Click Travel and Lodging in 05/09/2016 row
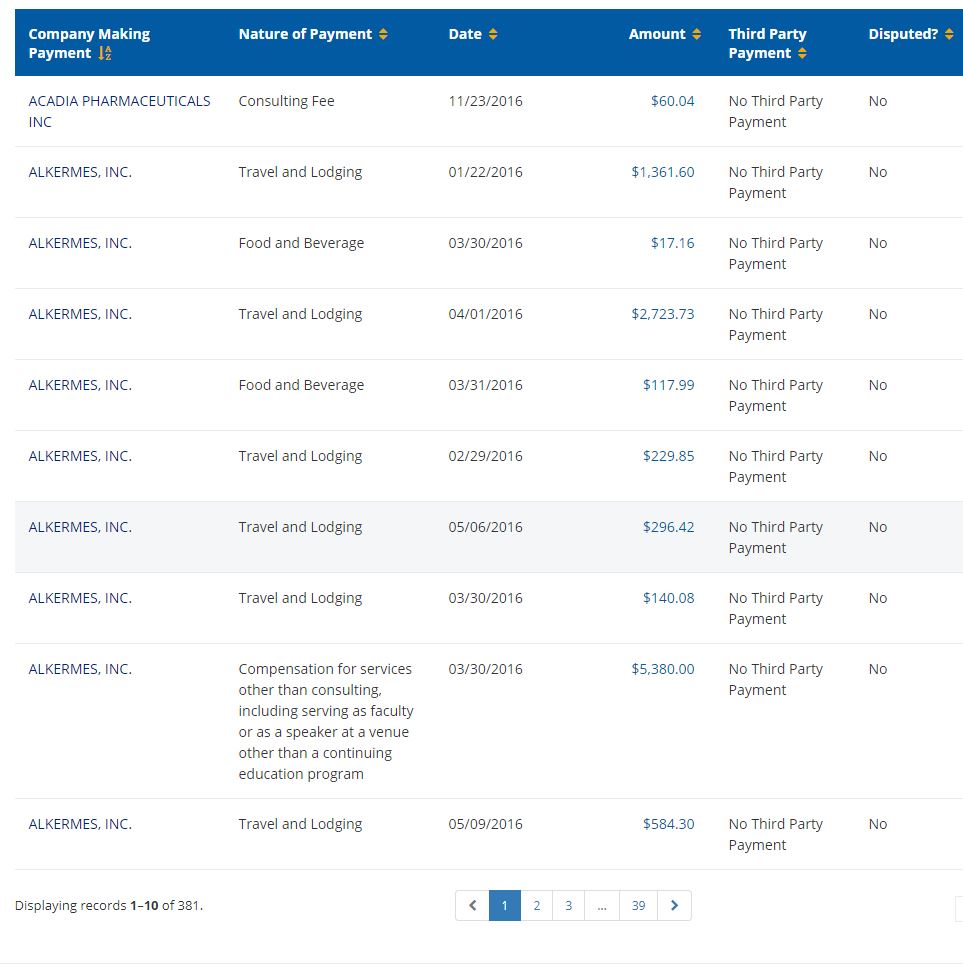Screen dimensions: 963x974 [300, 824]
